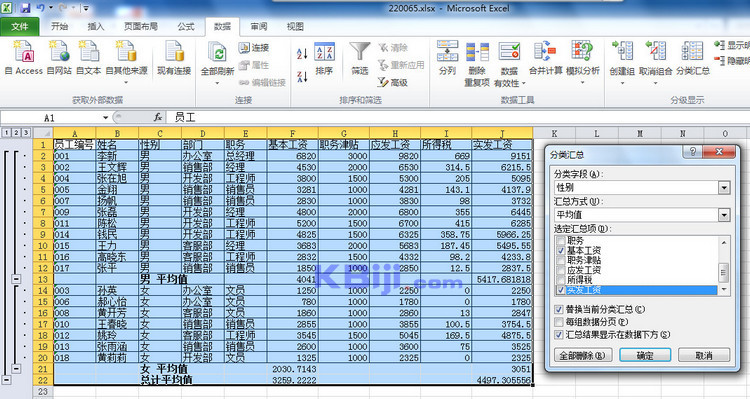Screen dimensions: 750x399
Task: Click the Save icon in quick access toolbar
Action: pos(25,8)
